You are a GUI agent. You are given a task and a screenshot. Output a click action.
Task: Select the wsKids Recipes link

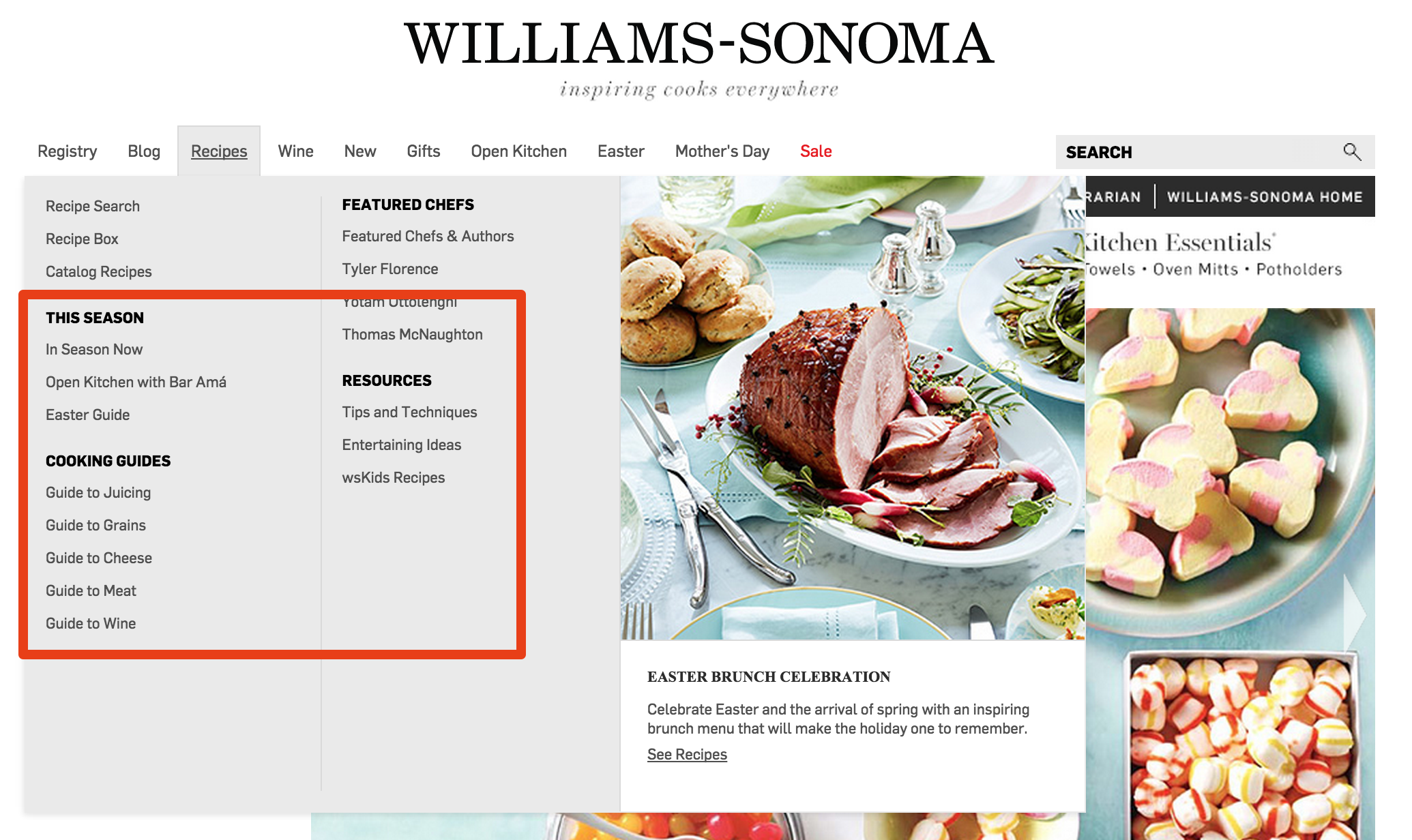394,477
